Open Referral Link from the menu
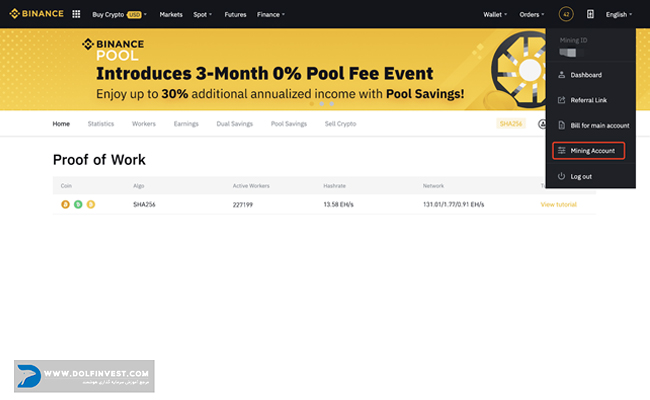The image size is (650, 400). [588, 100]
